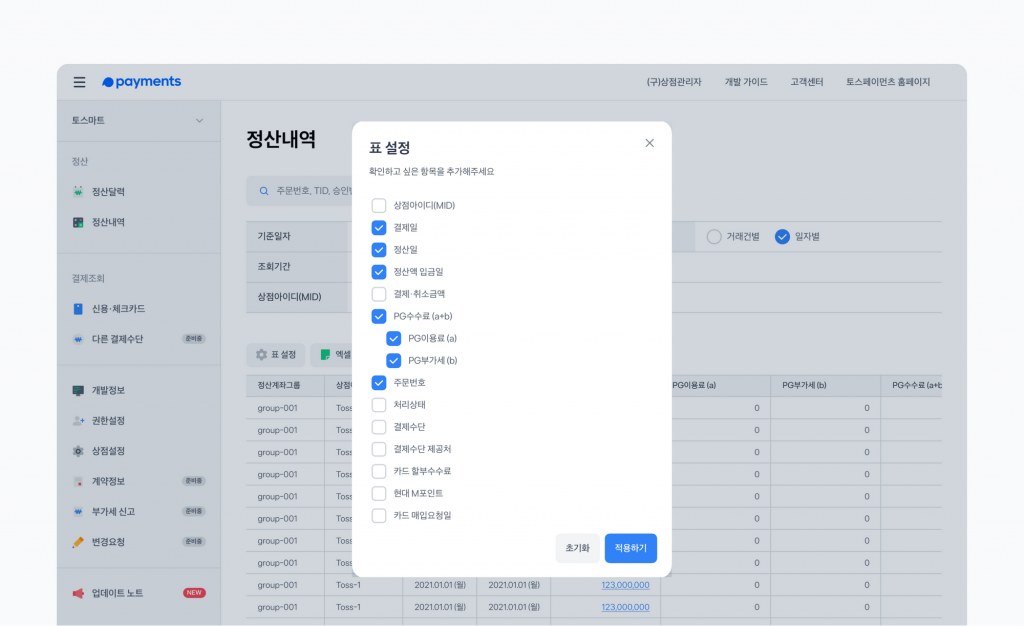The image size is (1024, 626).
Task: Click the 개발정보 monitor icon
Action: pos(78,390)
